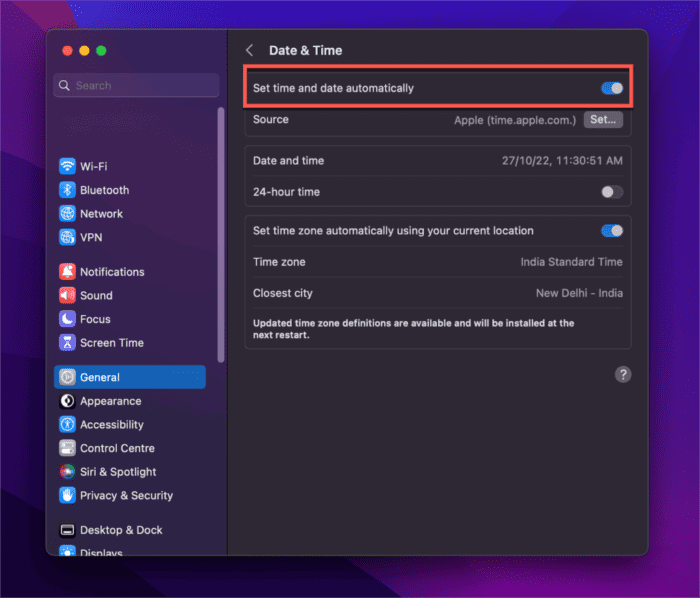Click the India Standard Time value
Viewport: 700px width, 598px height.
pyautogui.click(x=571, y=262)
